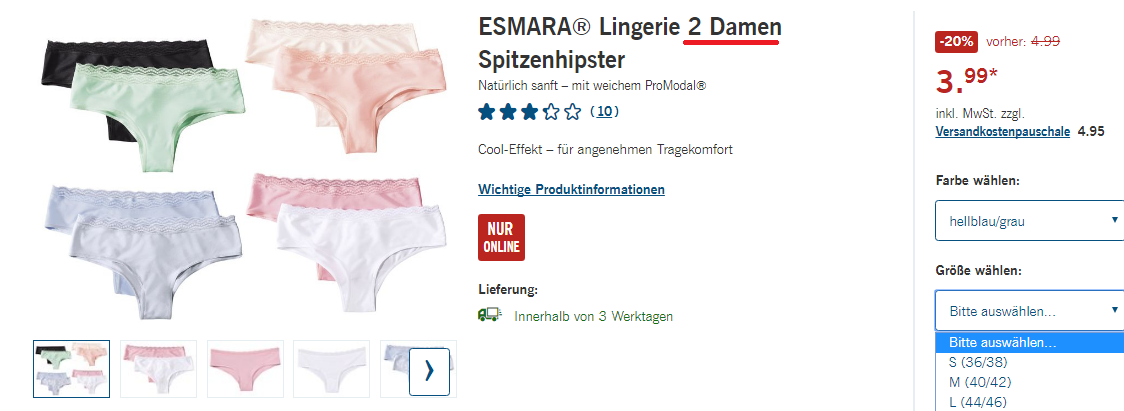Click the green delivery truck icon
1124x411 pixels.
(x=489, y=315)
